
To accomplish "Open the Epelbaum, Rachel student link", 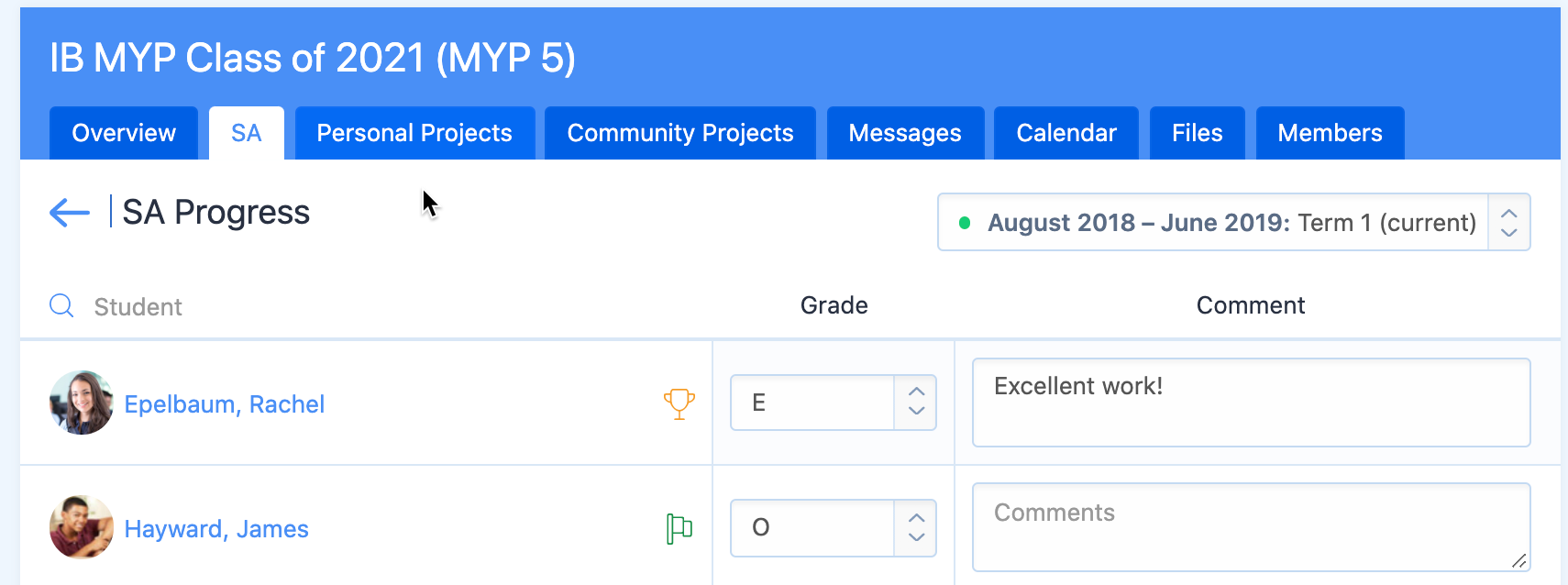I will coord(225,404).
